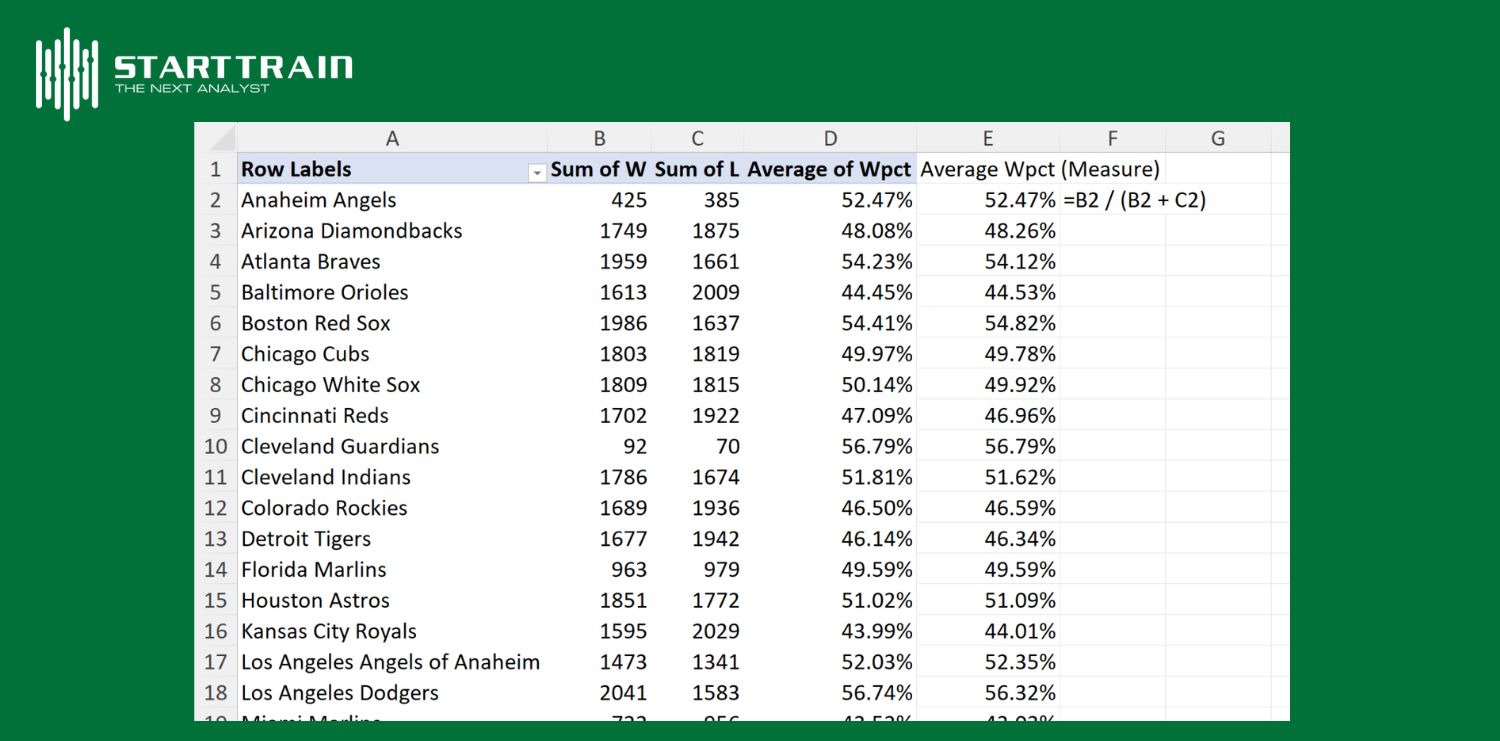Click the 'Row Labels' header cell
This screenshot has height=741, width=1500.
pos(392,169)
